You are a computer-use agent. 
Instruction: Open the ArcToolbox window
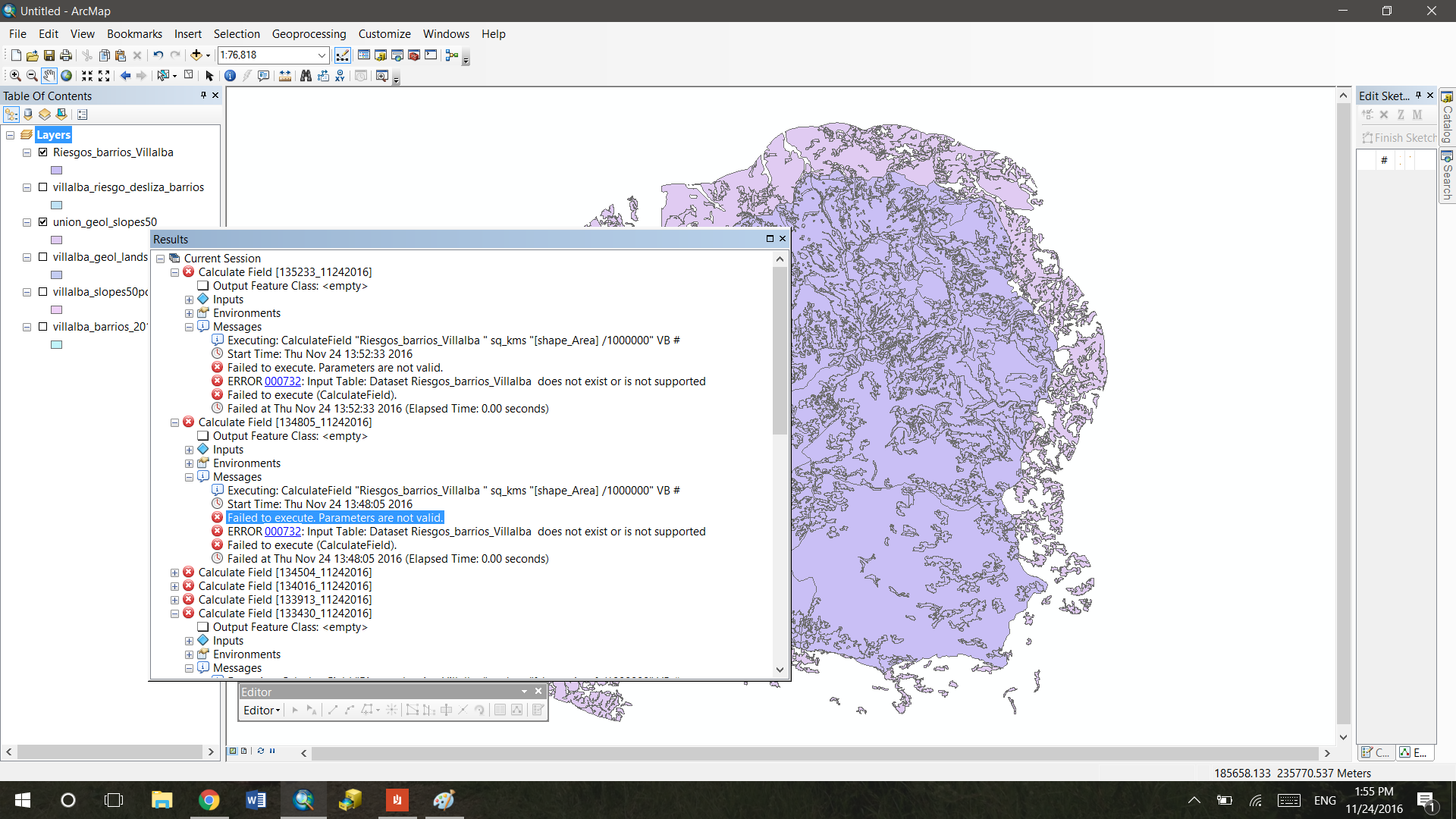point(414,55)
